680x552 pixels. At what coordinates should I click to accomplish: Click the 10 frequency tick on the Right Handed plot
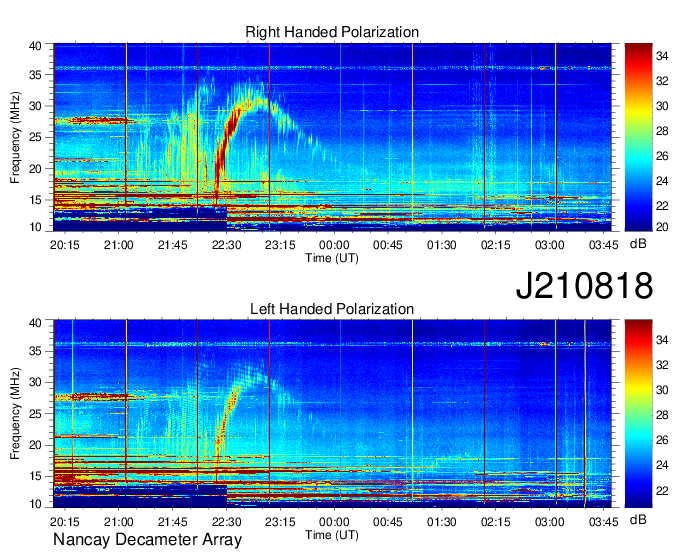tap(35, 227)
